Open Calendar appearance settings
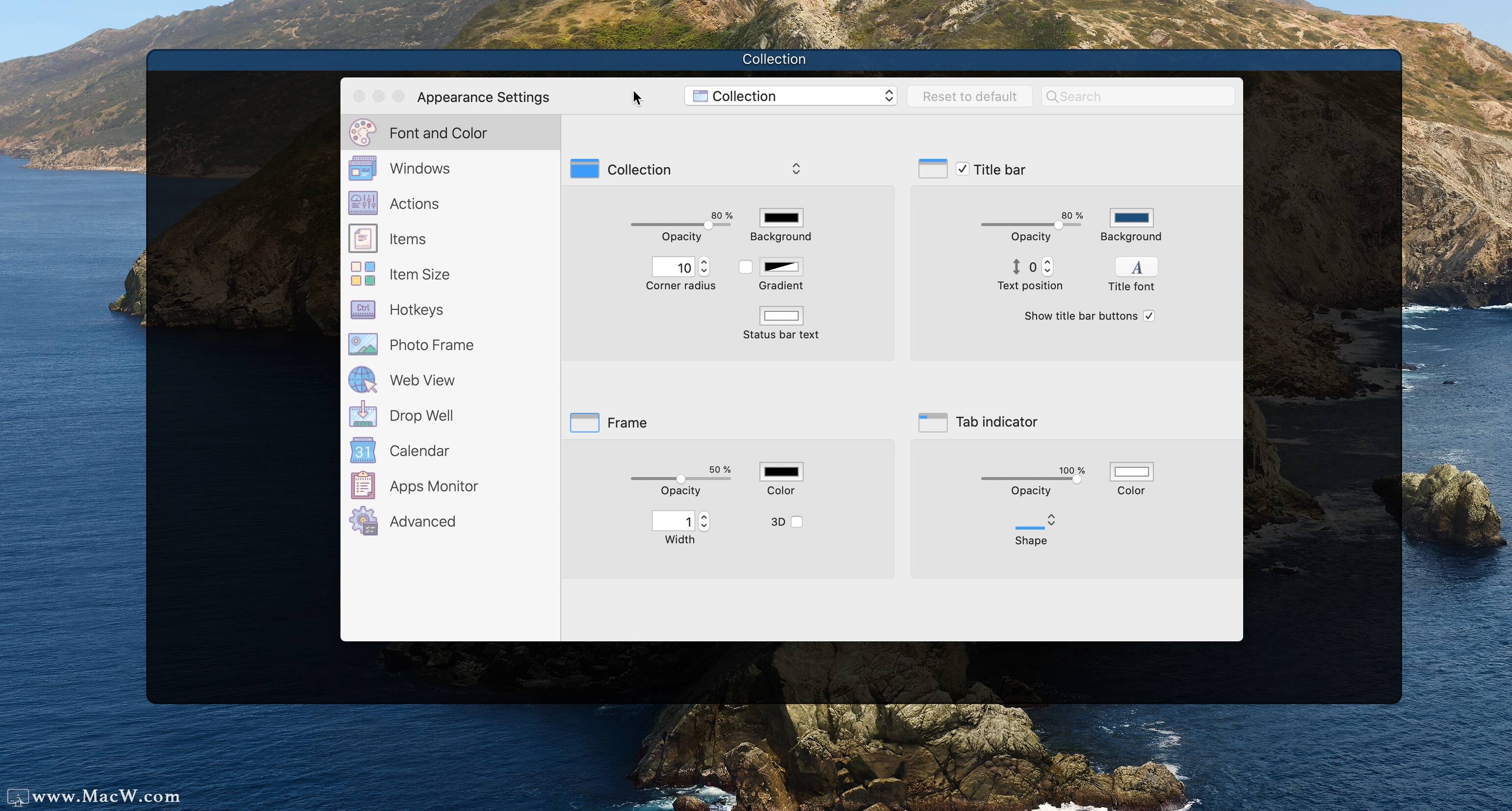The width and height of the screenshot is (1512, 811). tap(419, 450)
